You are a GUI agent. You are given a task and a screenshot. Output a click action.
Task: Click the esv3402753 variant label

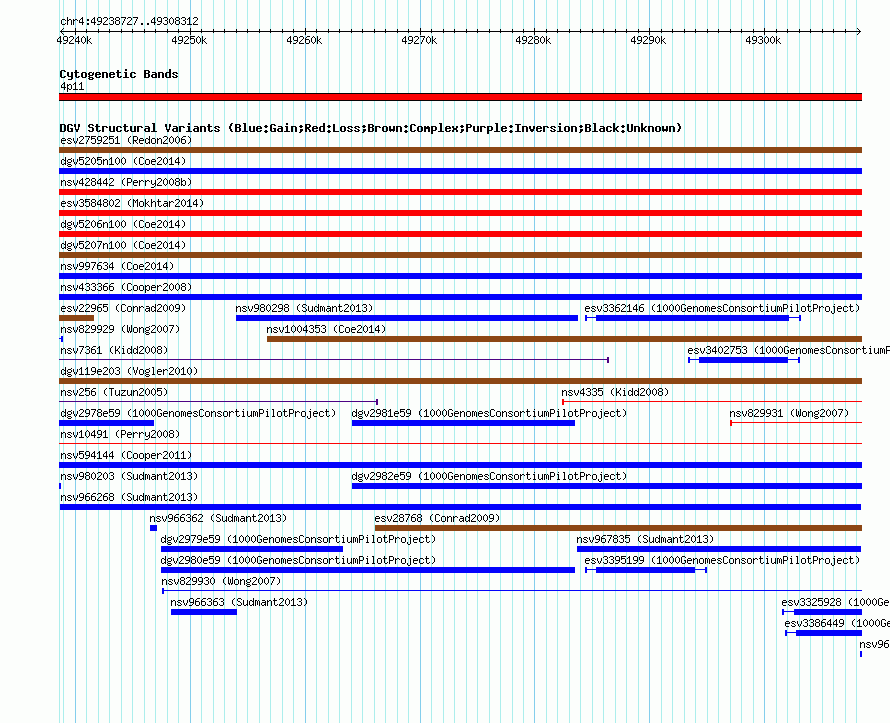click(x=788, y=350)
